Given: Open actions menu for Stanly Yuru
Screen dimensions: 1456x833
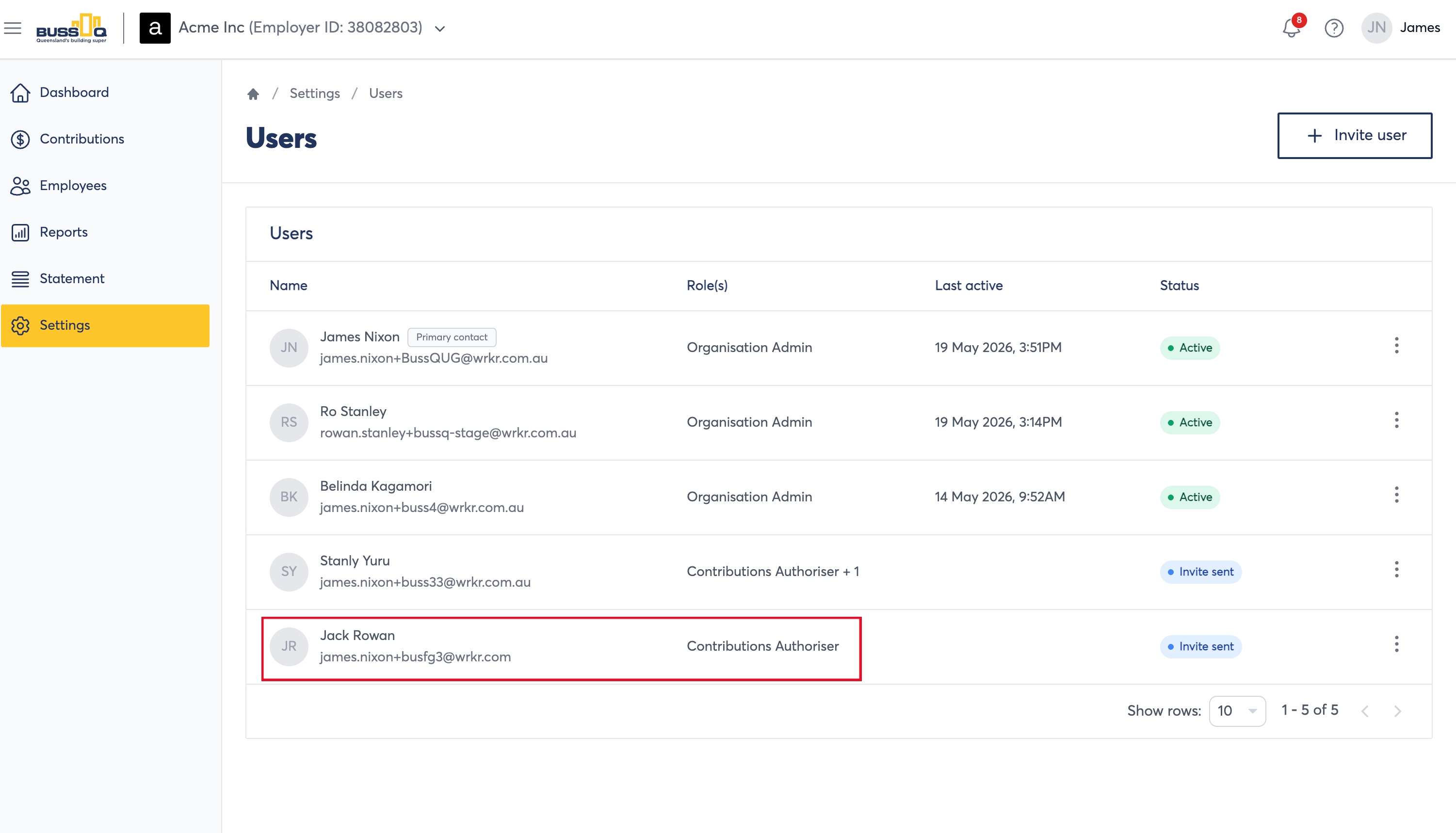Looking at the screenshot, I should click(1396, 569).
